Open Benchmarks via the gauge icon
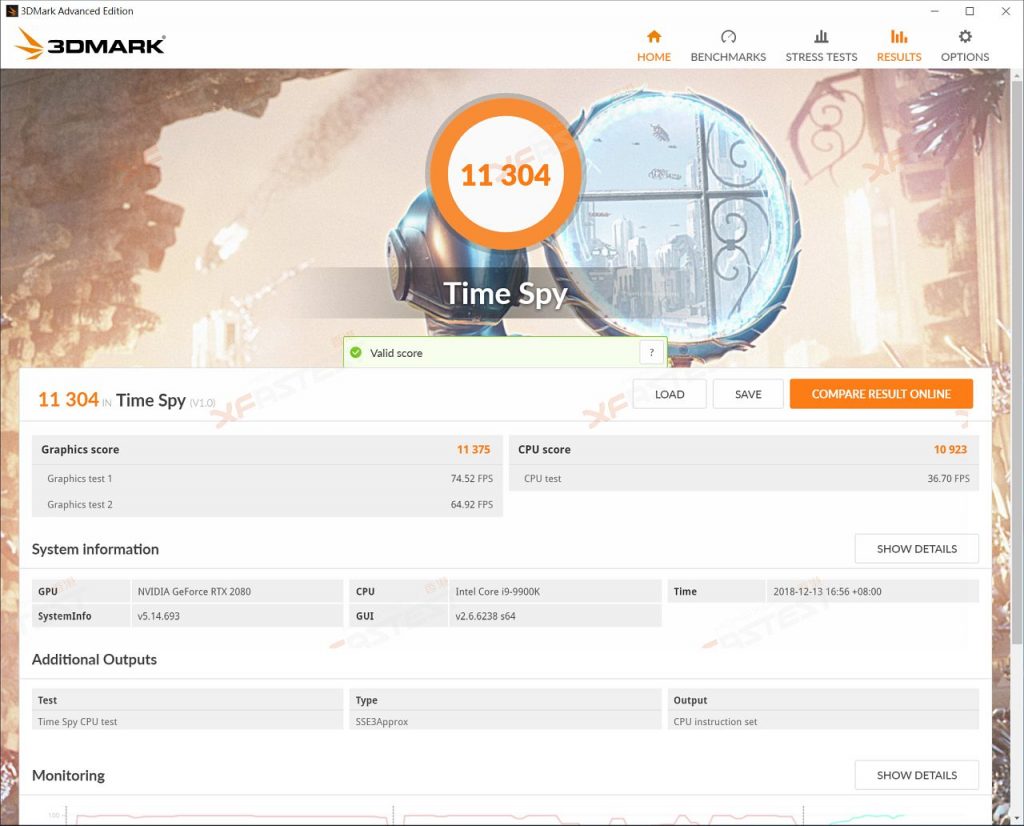Screen dimensions: 1024x826 pyautogui.click(x=728, y=37)
